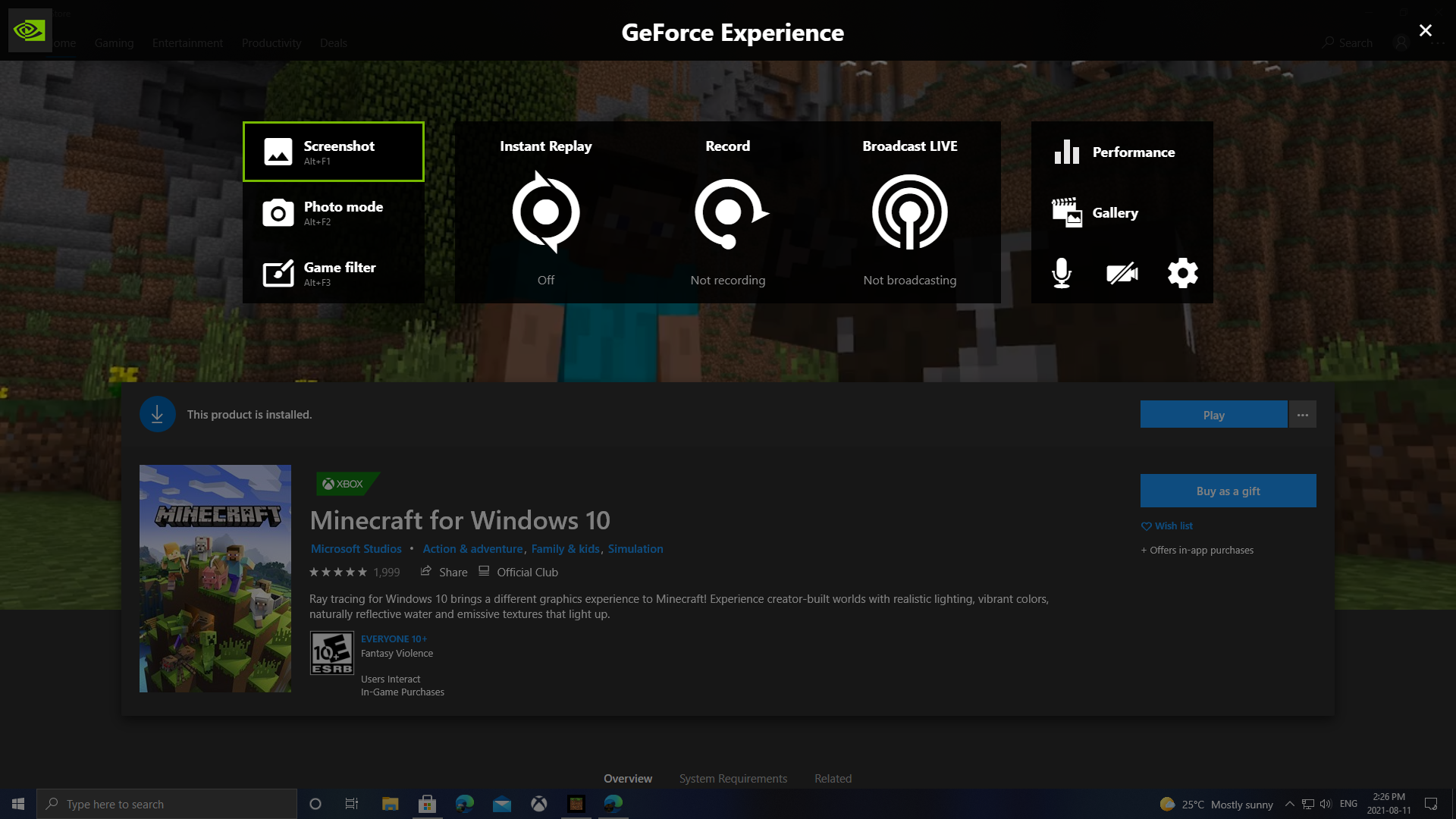1456x819 pixels.
Task: Open Photo mode camera icon
Action: (x=278, y=213)
